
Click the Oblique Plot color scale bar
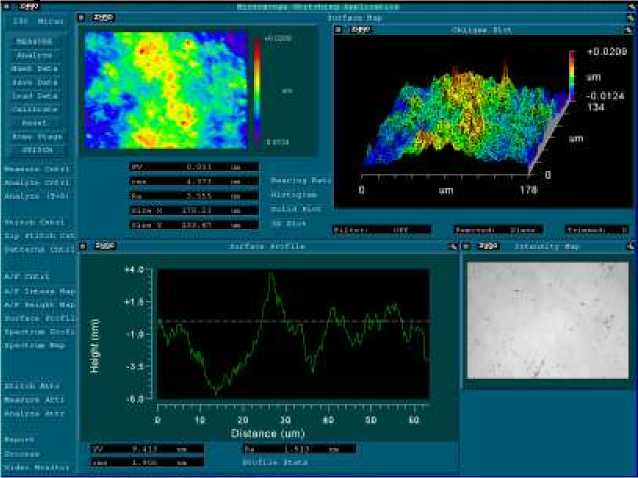tap(572, 75)
